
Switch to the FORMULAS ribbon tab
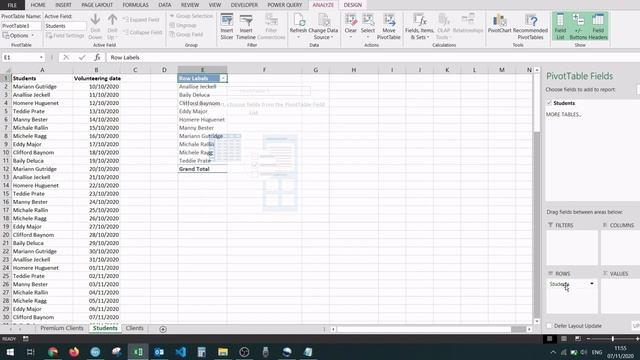(136, 5)
